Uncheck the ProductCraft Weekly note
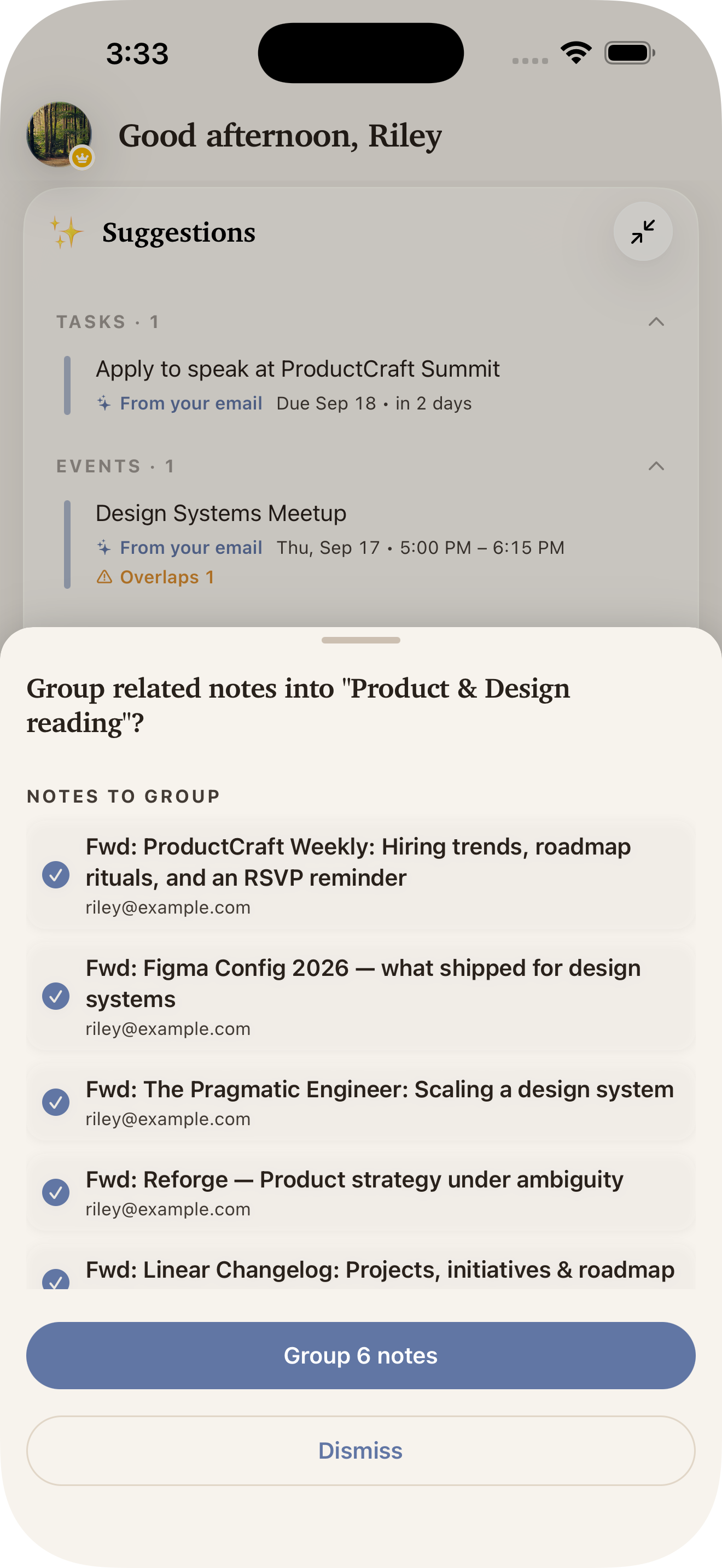722x1568 pixels. click(x=55, y=875)
